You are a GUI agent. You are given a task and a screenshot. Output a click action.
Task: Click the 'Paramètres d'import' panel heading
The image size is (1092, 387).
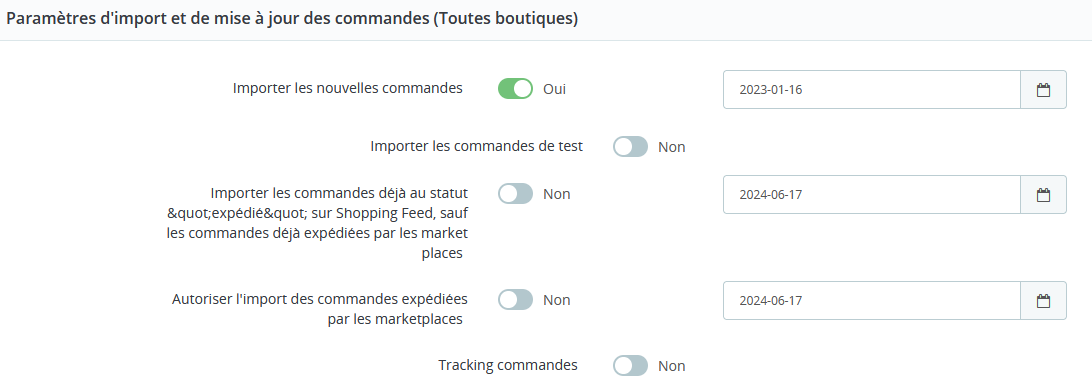pos(292,19)
